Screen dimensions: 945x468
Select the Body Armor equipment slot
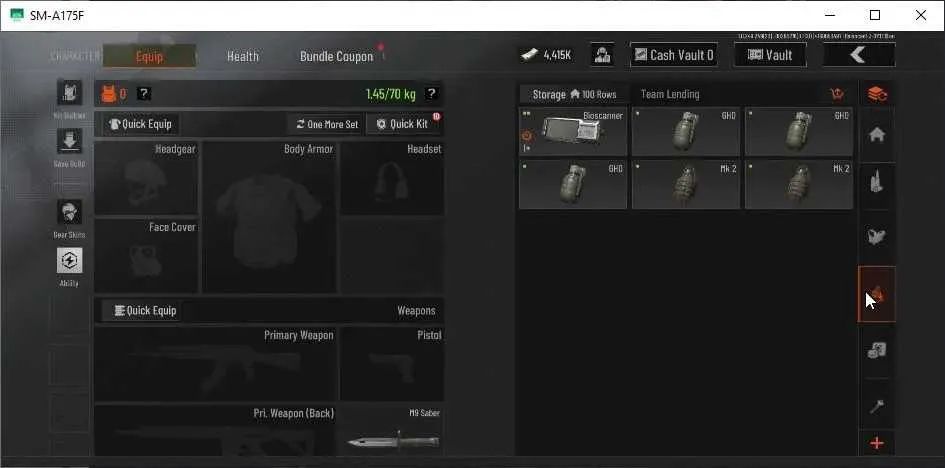click(269, 217)
